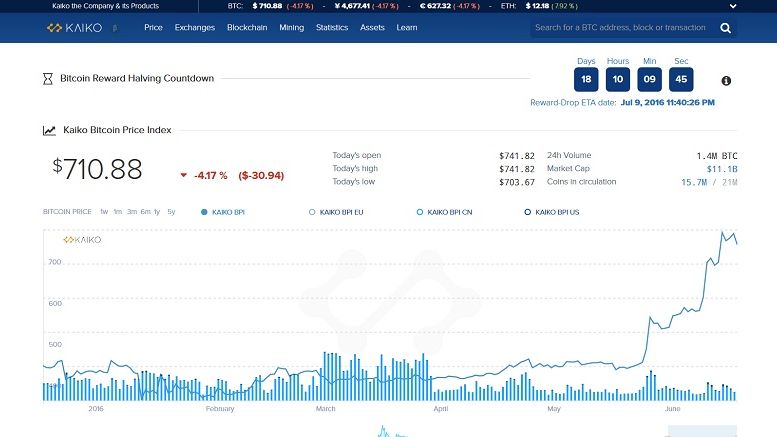Click the Hours countdown box showing 10
Image resolution: width=777 pixels, height=437 pixels.
click(x=618, y=79)
